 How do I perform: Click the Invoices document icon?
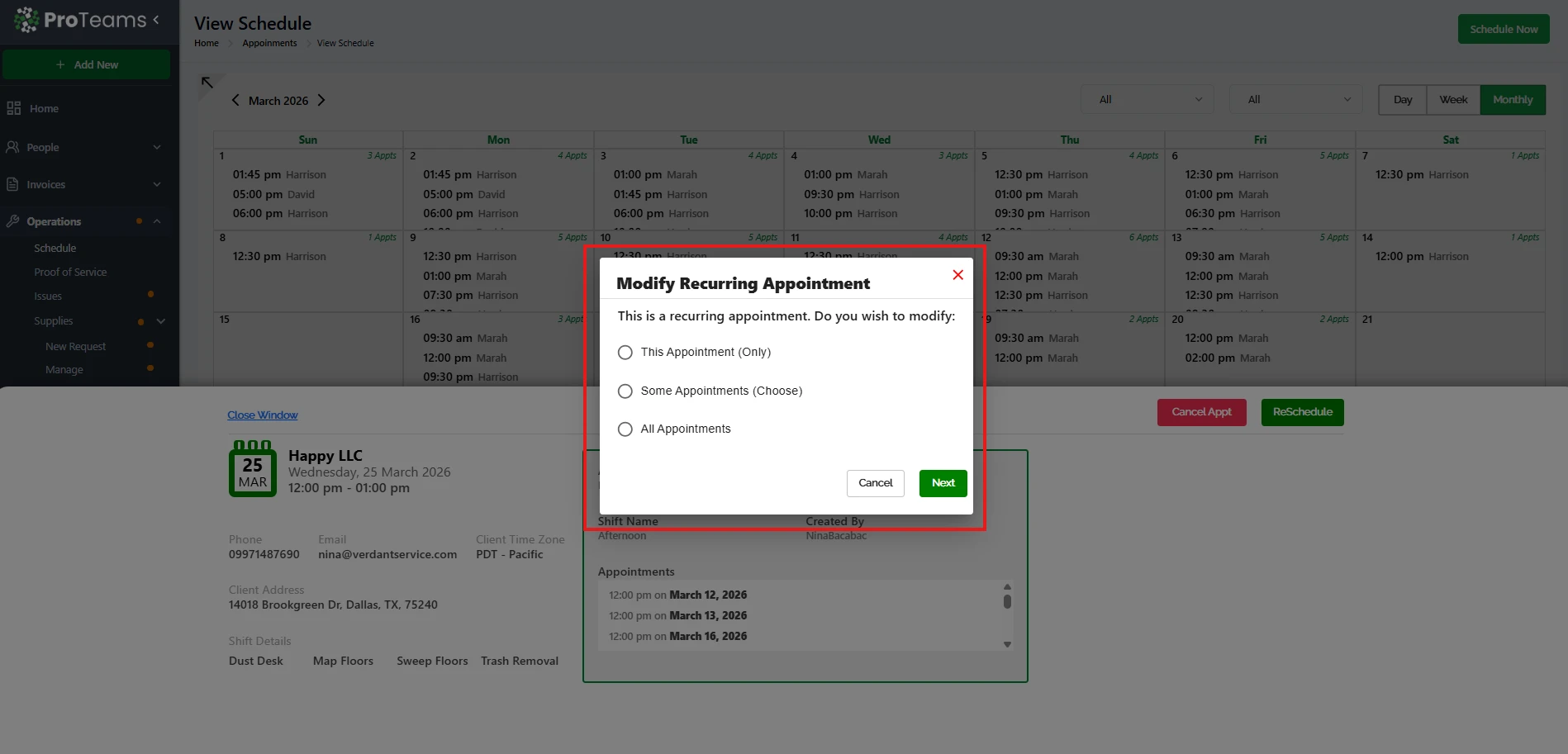[x=12, y=184]
